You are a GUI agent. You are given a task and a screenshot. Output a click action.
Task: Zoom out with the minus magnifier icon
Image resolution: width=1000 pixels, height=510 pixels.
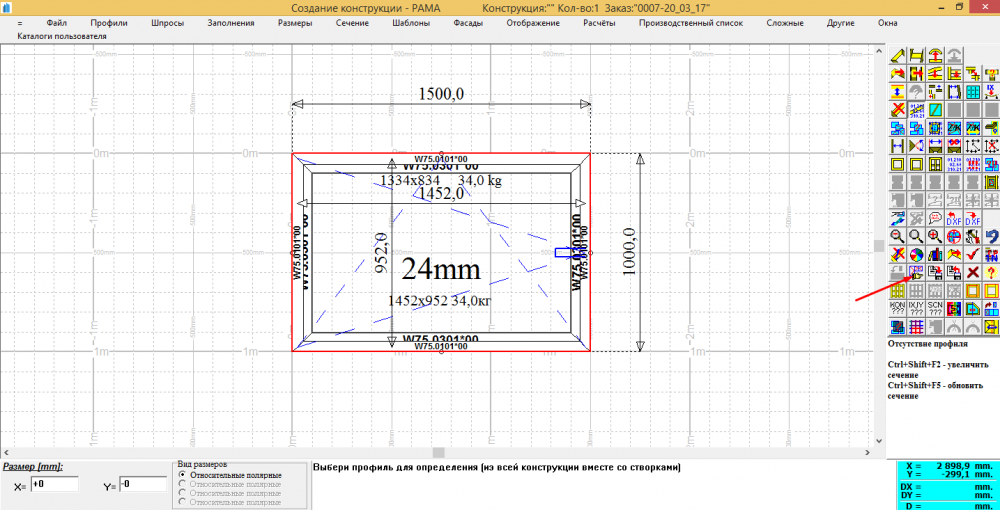point(897,237)
